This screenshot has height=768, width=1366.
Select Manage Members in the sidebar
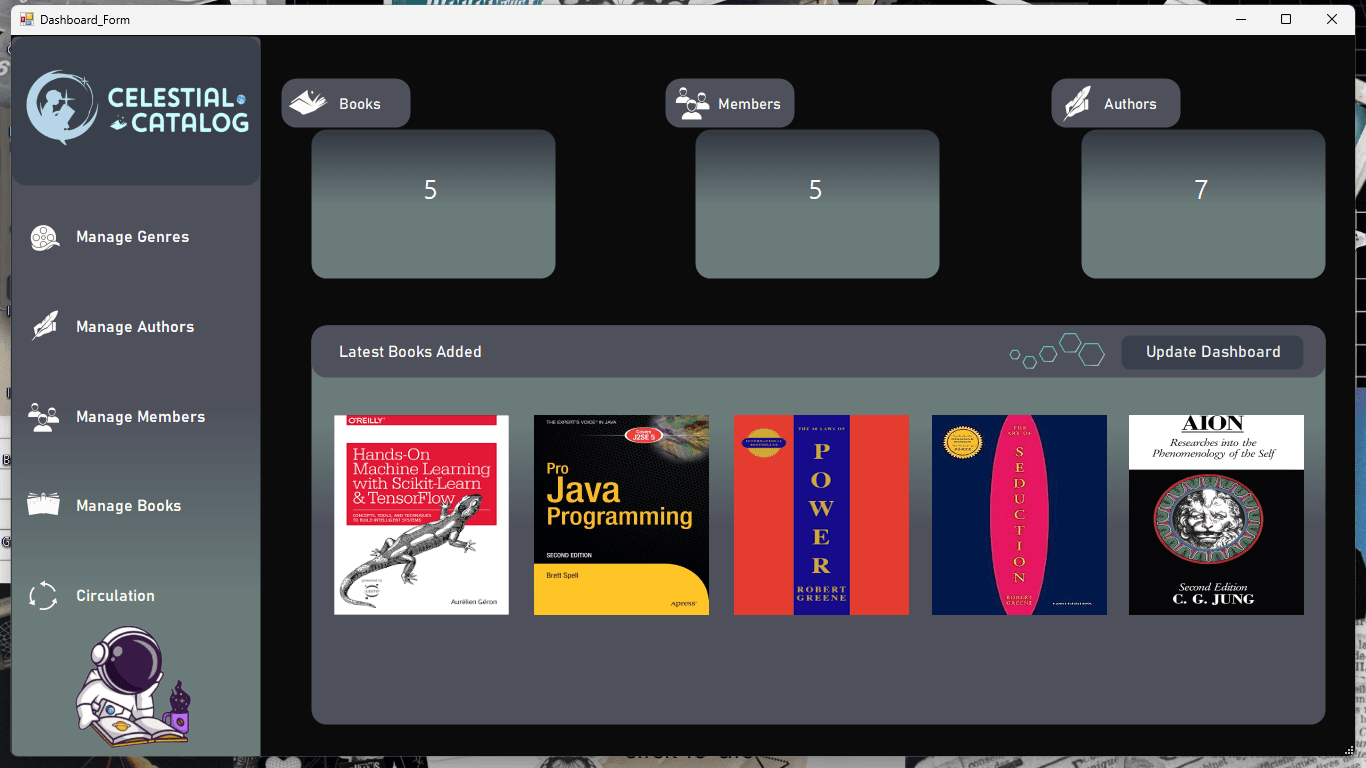[x=141, y=417]
